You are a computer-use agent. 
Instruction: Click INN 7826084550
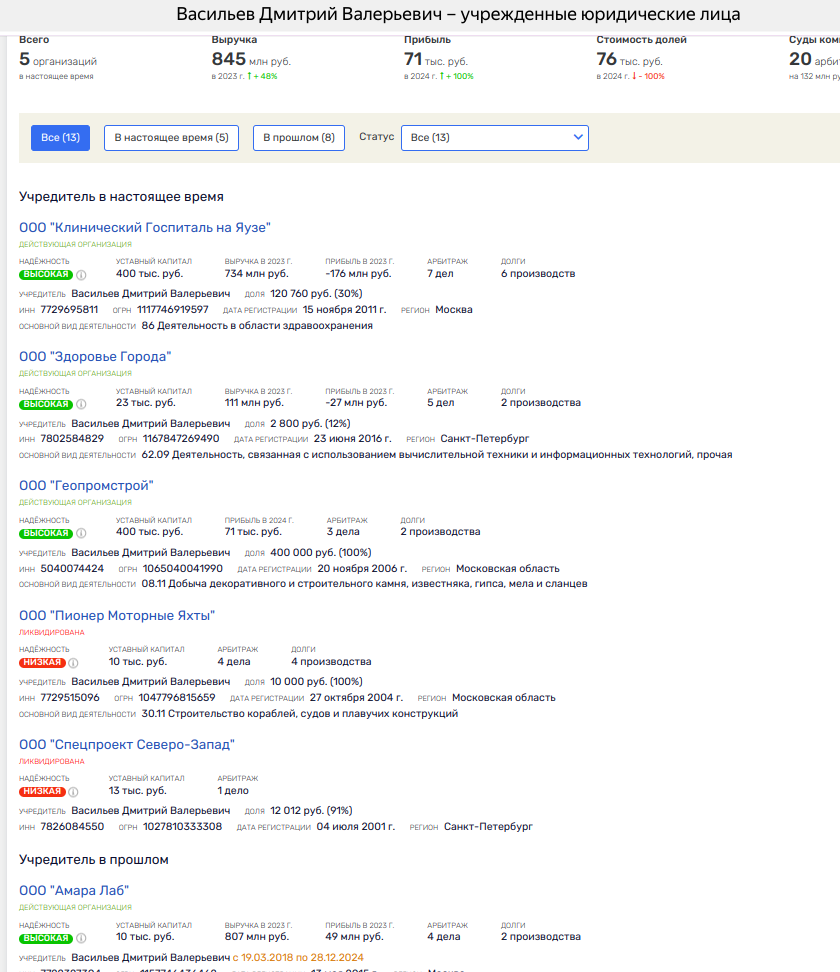pyautogui.click(x=72, y=826)
